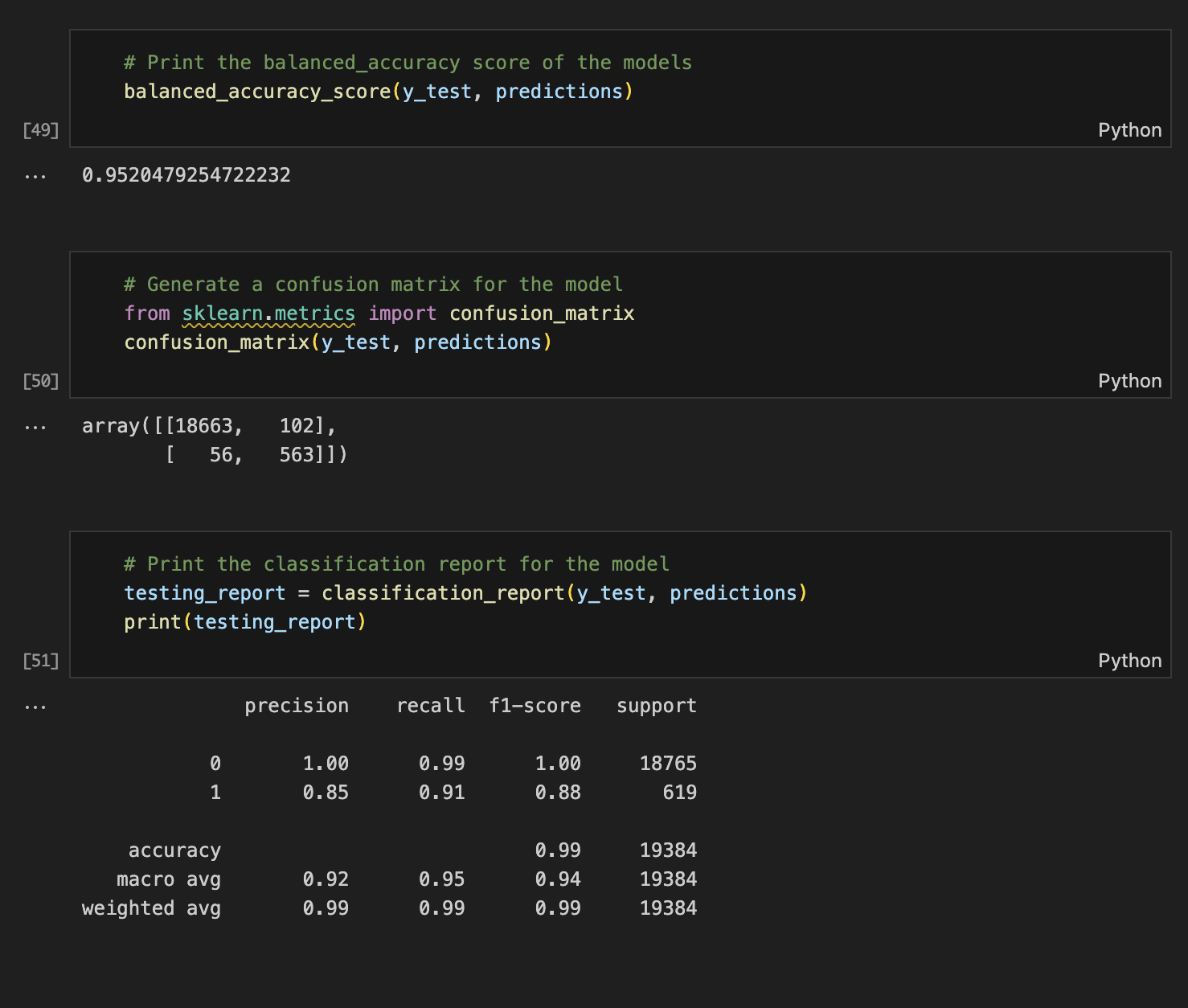This screenshot has width=1188, height=1008.
Task: Open output actions menu for cell 51
Action: pyautogui.click(x=35, y=707)
